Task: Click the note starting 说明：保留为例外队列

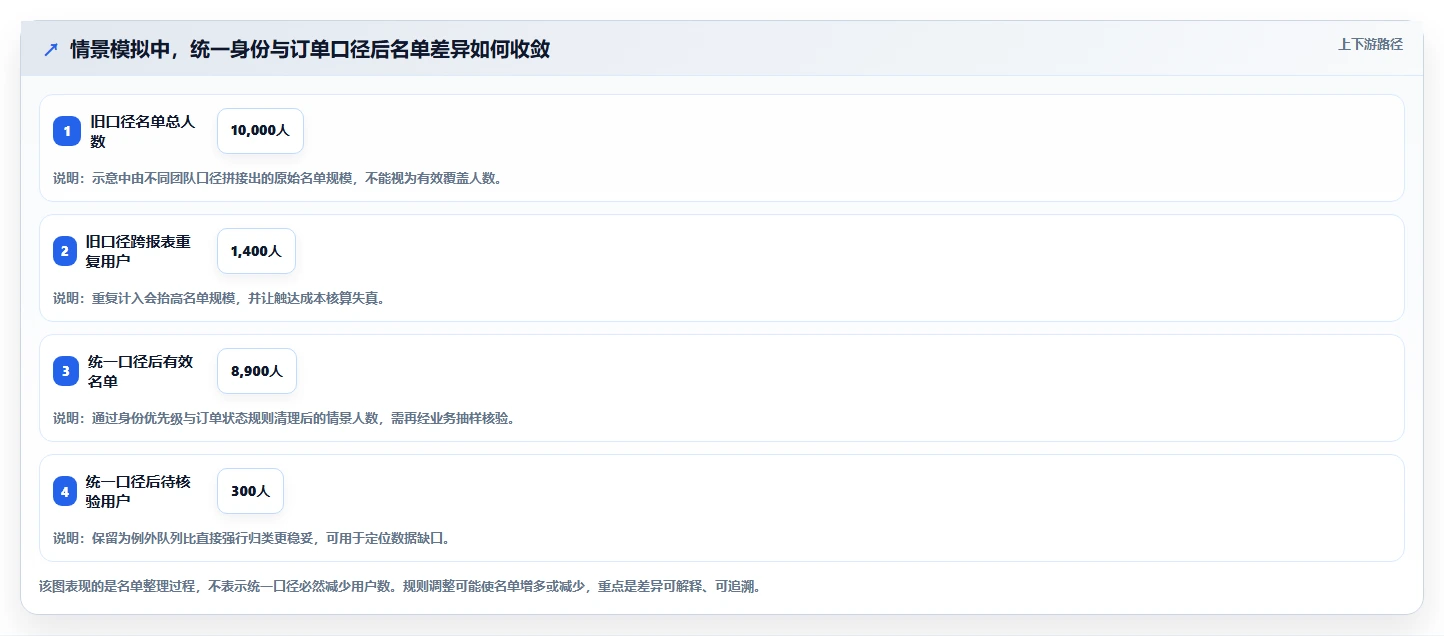Action: 251,538
